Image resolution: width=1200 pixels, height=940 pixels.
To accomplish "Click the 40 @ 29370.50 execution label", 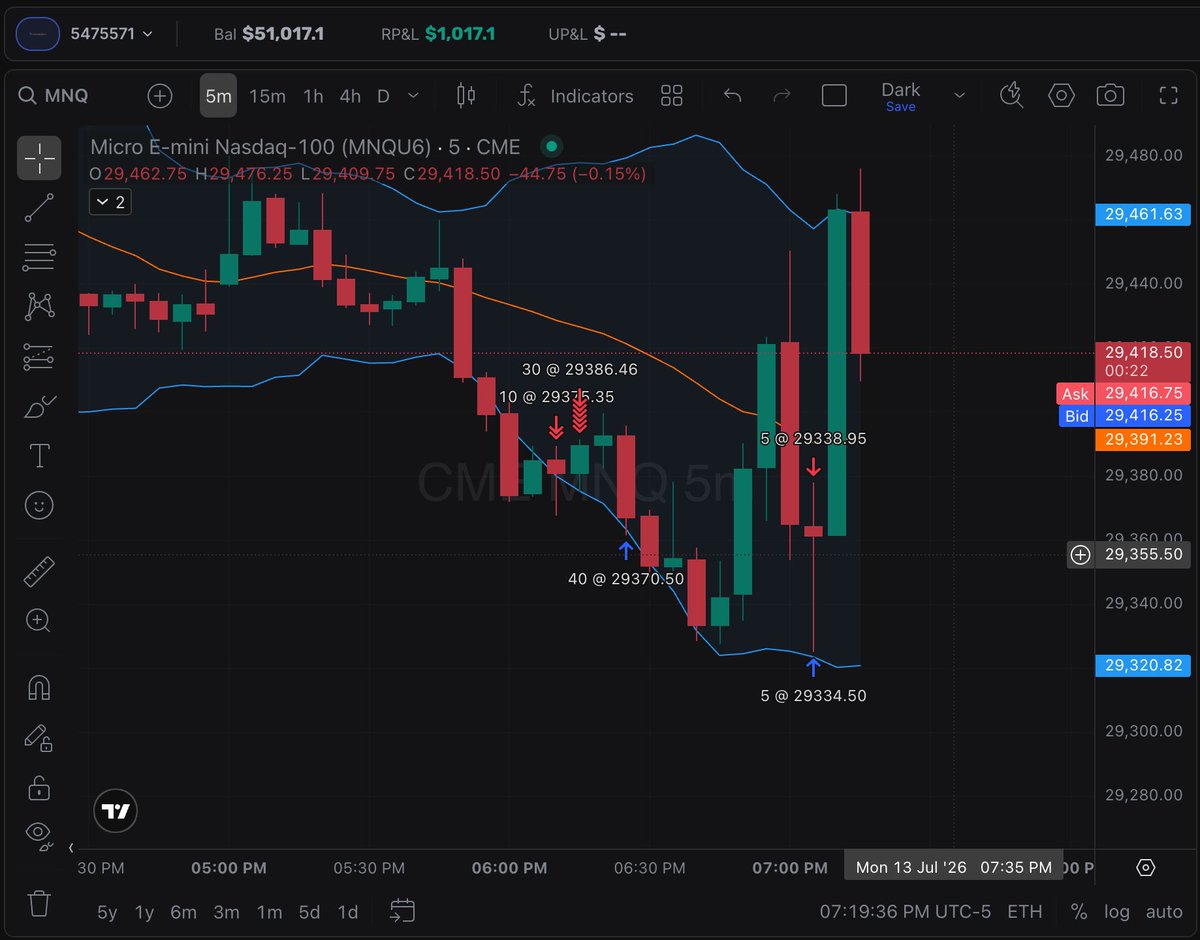I will (x=626, y=579).
